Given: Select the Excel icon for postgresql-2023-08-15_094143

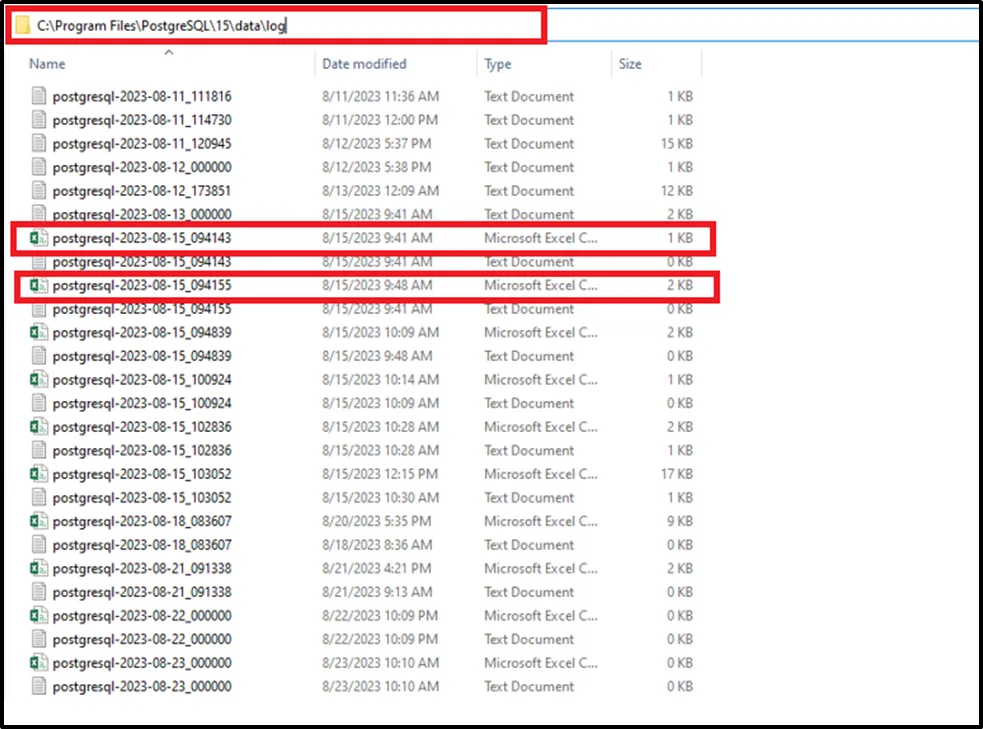Looking at the screenshot, I should point(39,238).
